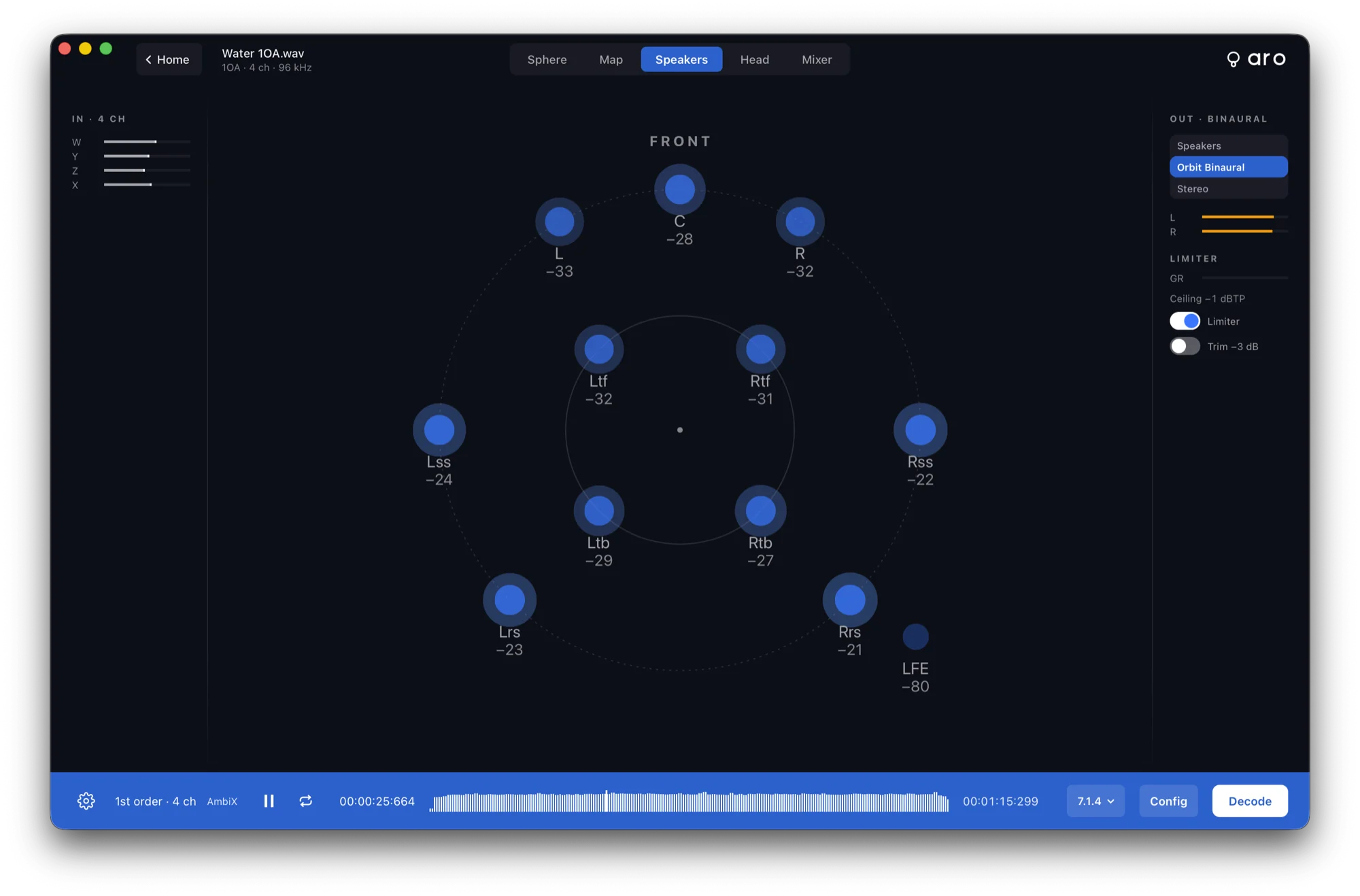This screenshot has width=1360, height=896.
Task: Select the Rtf top-front speaker node
Action: (760, 349)
